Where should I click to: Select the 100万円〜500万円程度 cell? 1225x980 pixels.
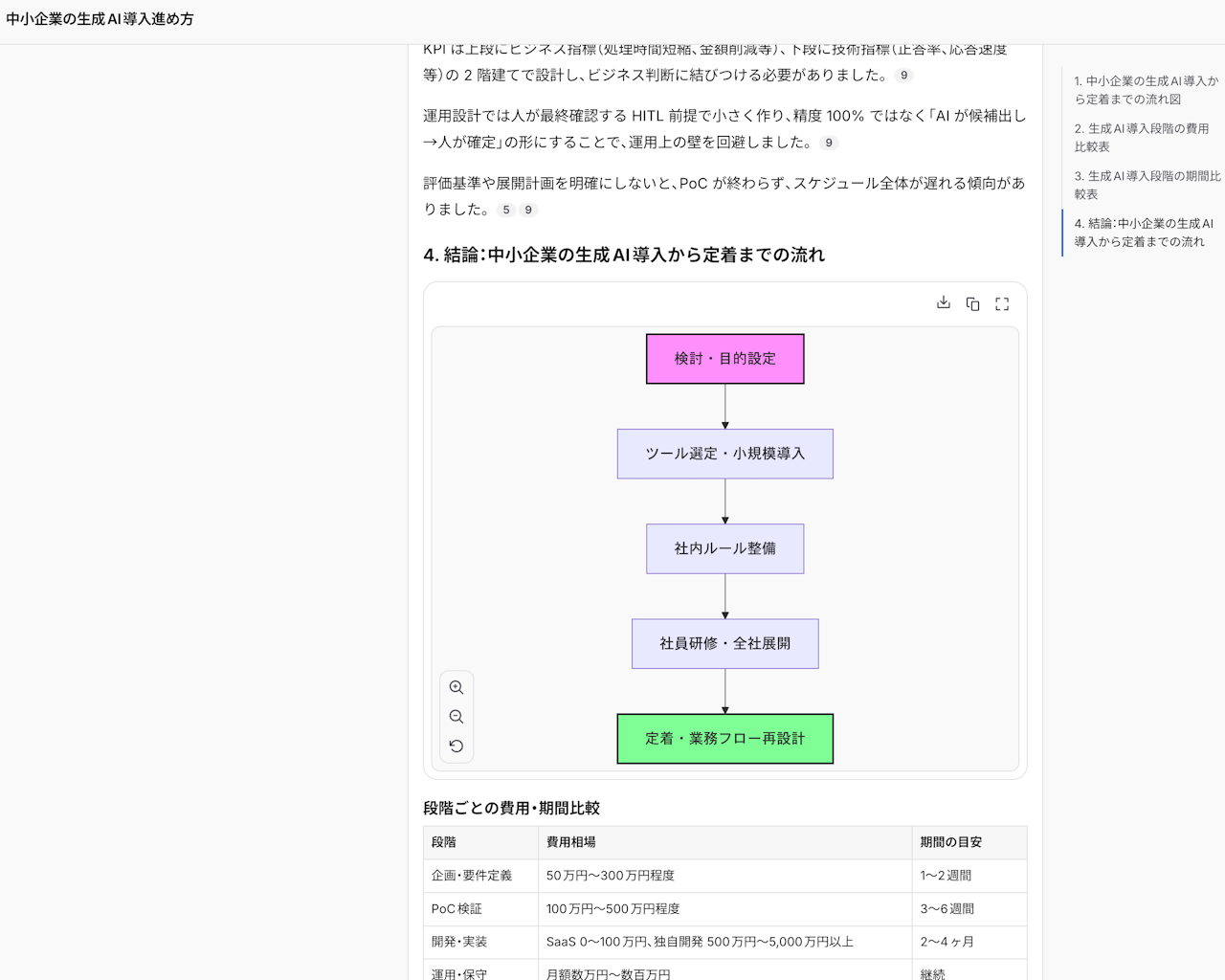click(725, 909)
